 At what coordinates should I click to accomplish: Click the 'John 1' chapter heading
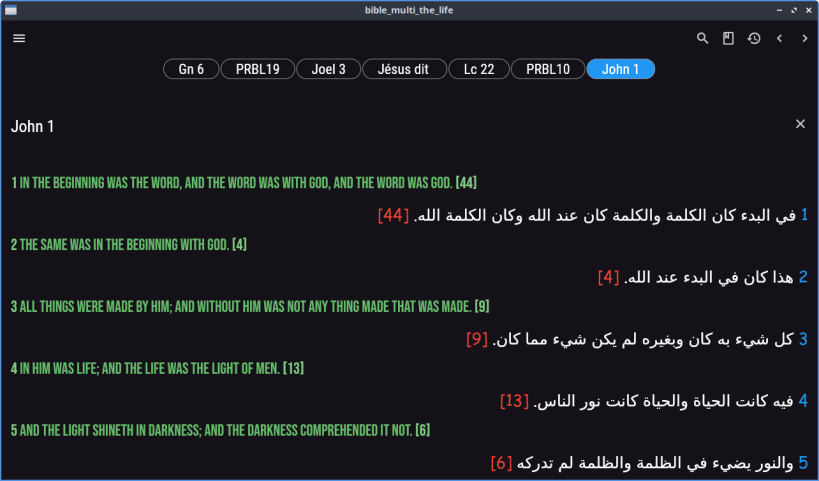[x=32, y=126]
